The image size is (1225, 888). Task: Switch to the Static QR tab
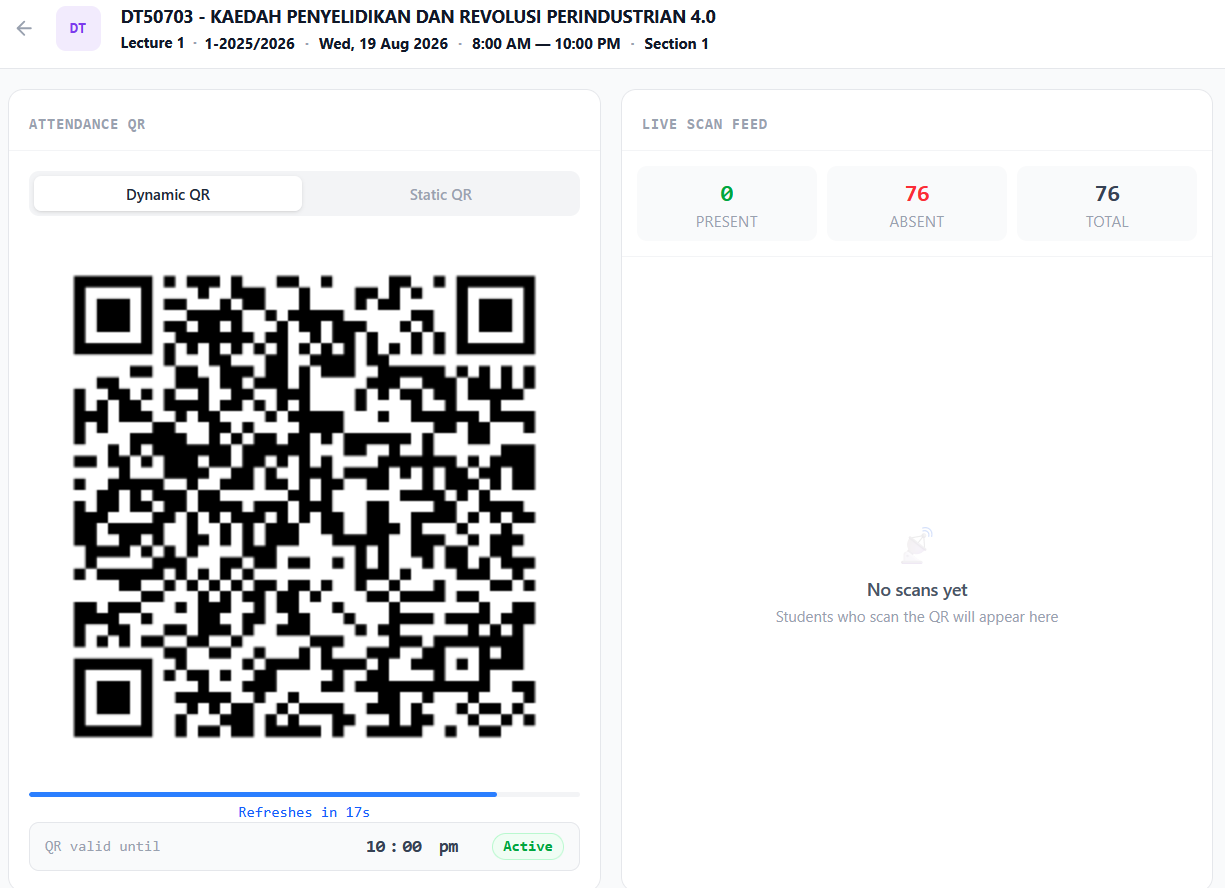pyautogui.click(x=441, y=194)
